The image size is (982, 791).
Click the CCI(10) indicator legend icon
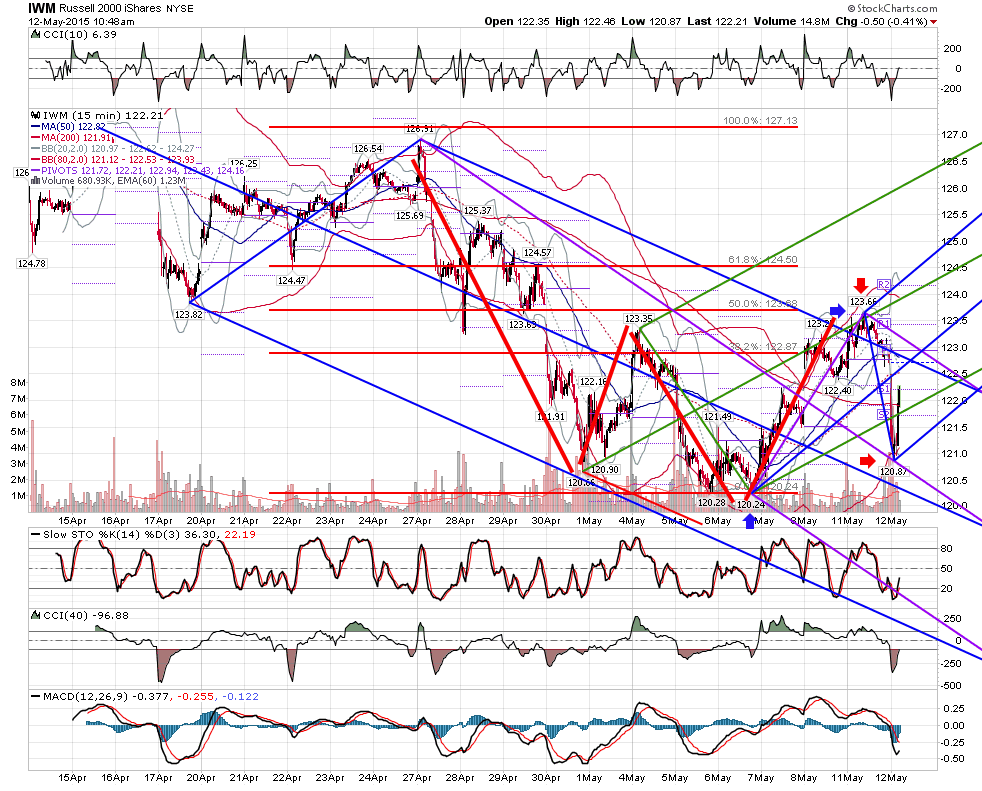[35, 34]
